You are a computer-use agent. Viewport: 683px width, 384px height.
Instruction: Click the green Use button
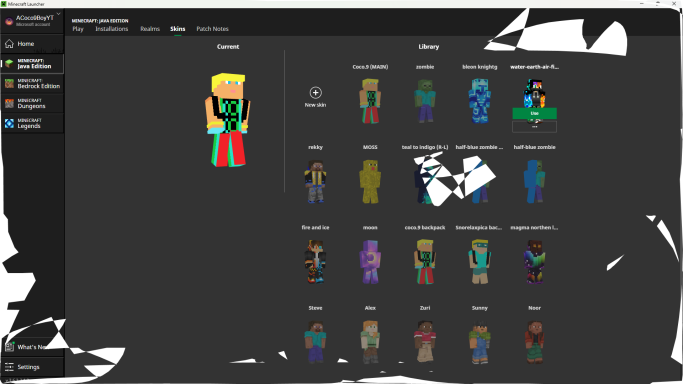click(x=534, y=113)
